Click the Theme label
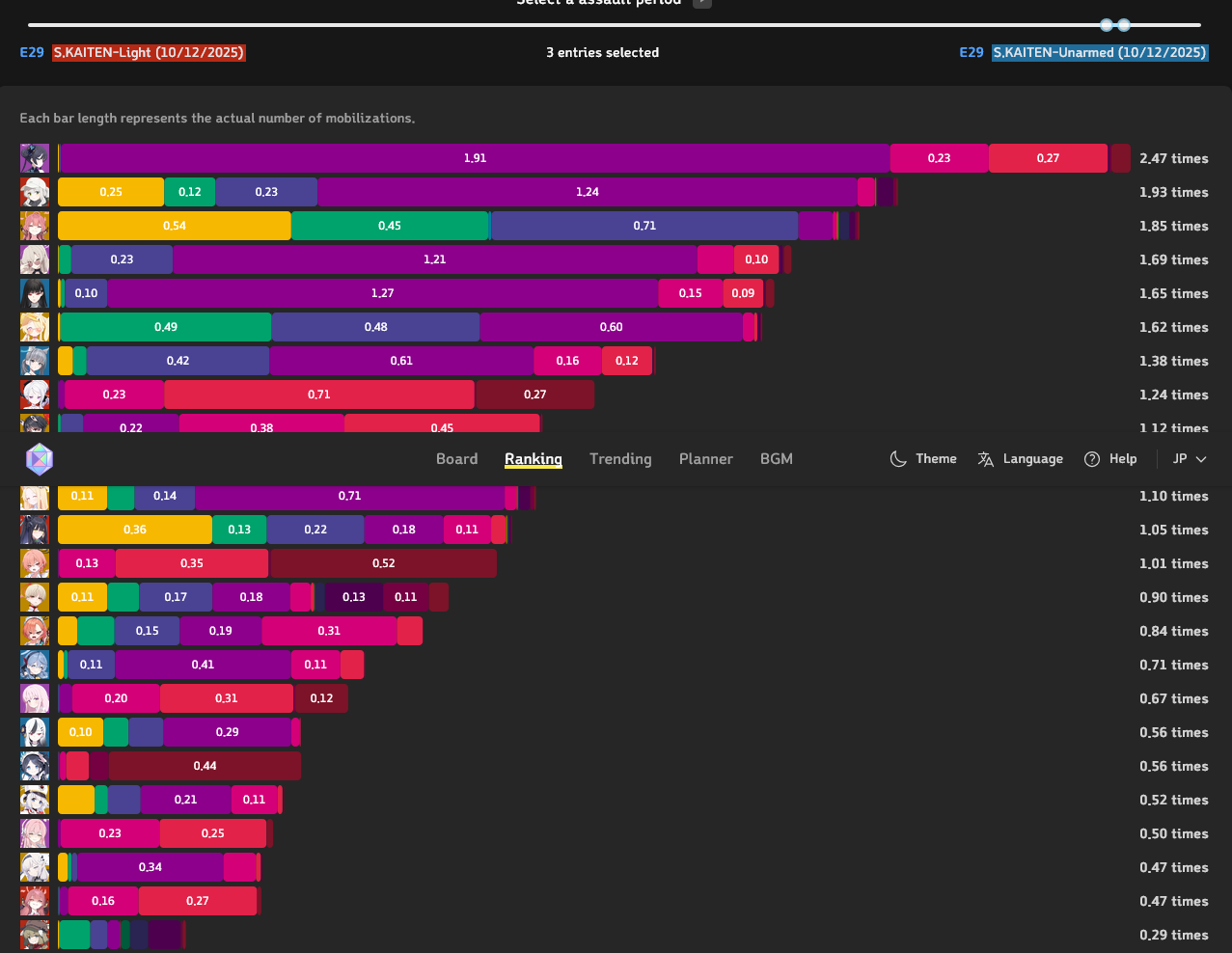This screenshot has height=953, width=1232. [936, 459]
